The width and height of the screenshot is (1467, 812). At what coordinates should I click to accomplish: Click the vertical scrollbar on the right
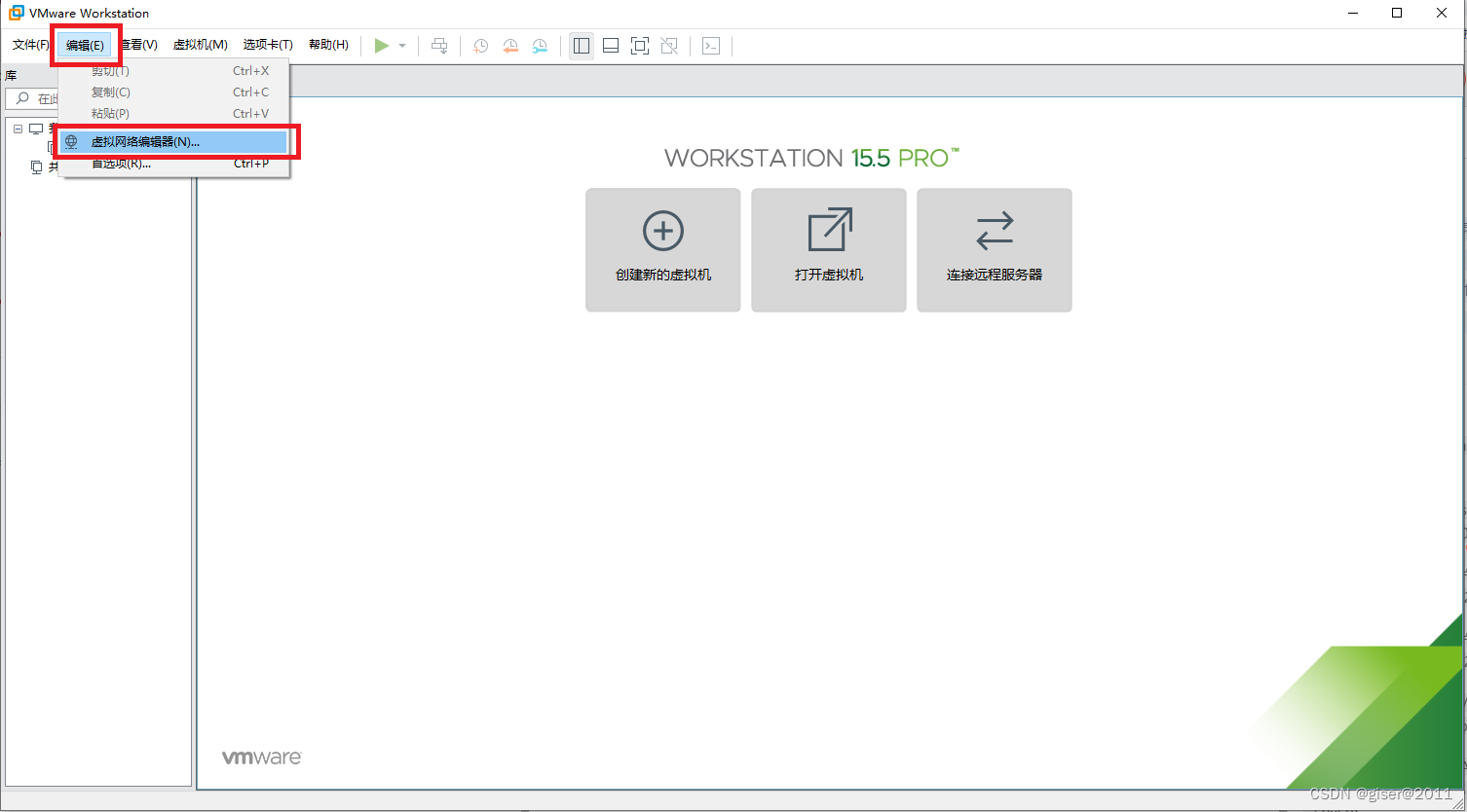[x=1460, y=389]
